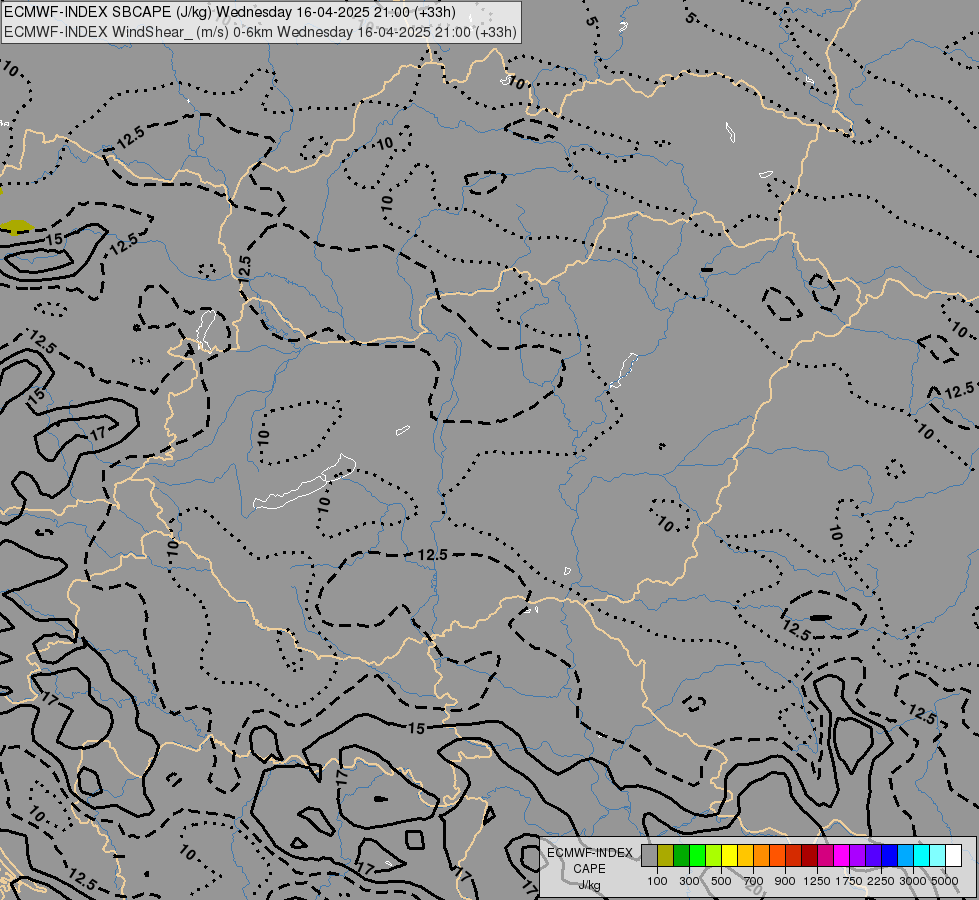
Task: Click the olive legend swatch after 100
Action: [666, 856]
